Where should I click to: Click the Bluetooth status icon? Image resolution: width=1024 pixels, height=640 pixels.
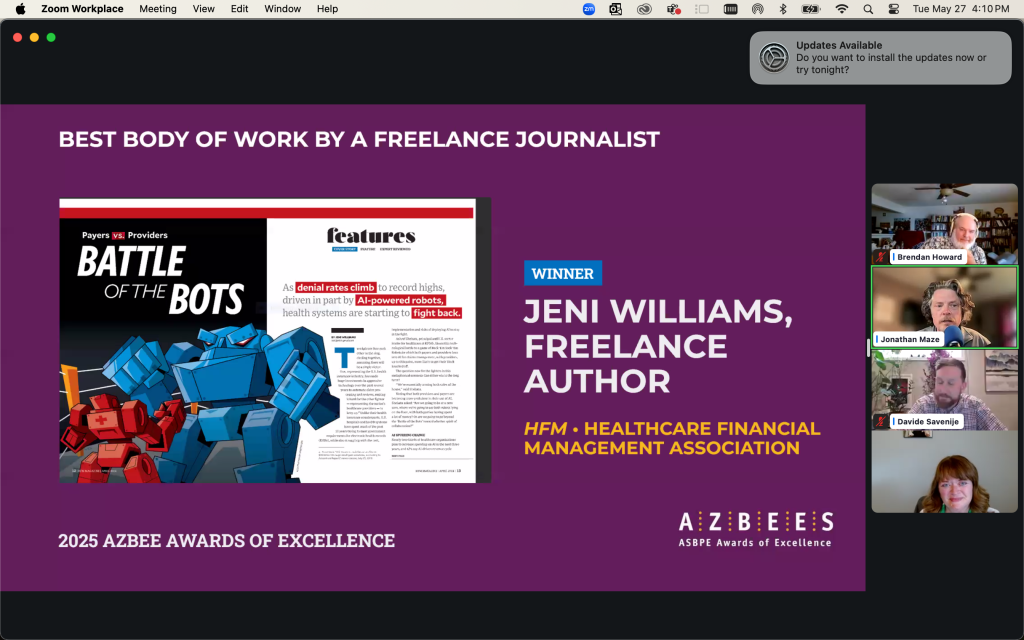(783, 9)
